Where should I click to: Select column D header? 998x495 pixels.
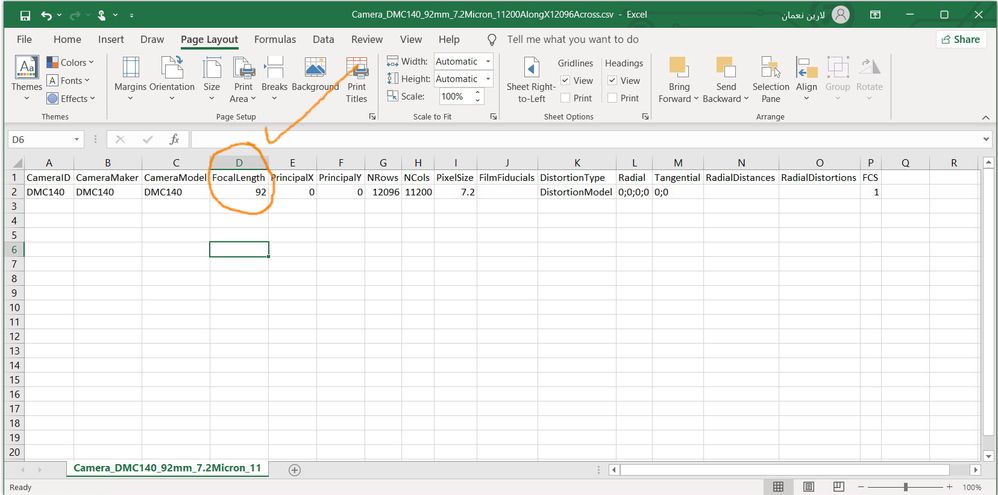point(239,163)
